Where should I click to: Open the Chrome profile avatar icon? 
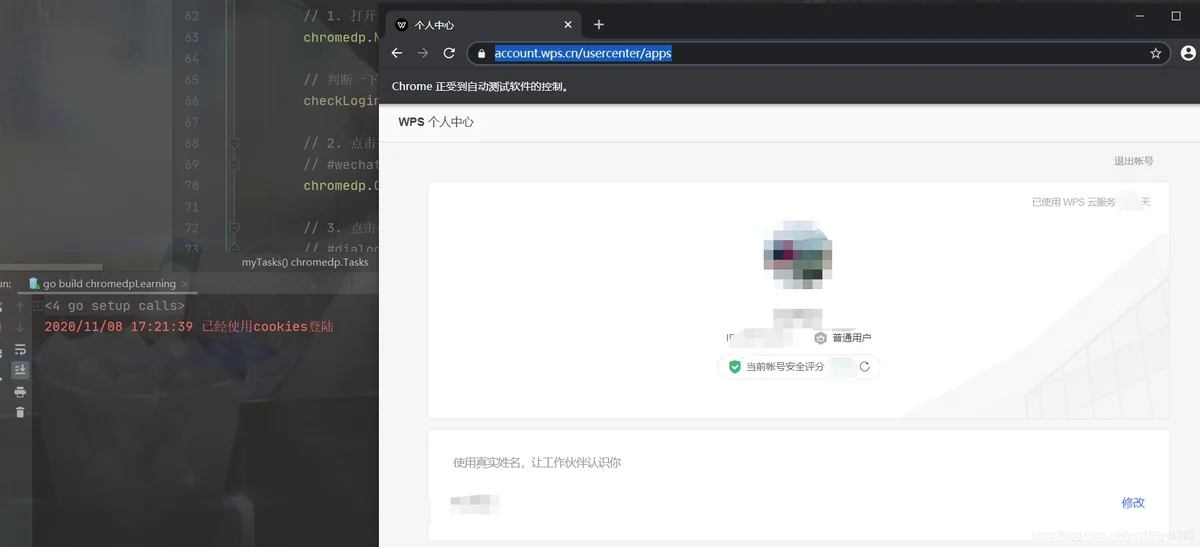click(x=1188, y=53)
